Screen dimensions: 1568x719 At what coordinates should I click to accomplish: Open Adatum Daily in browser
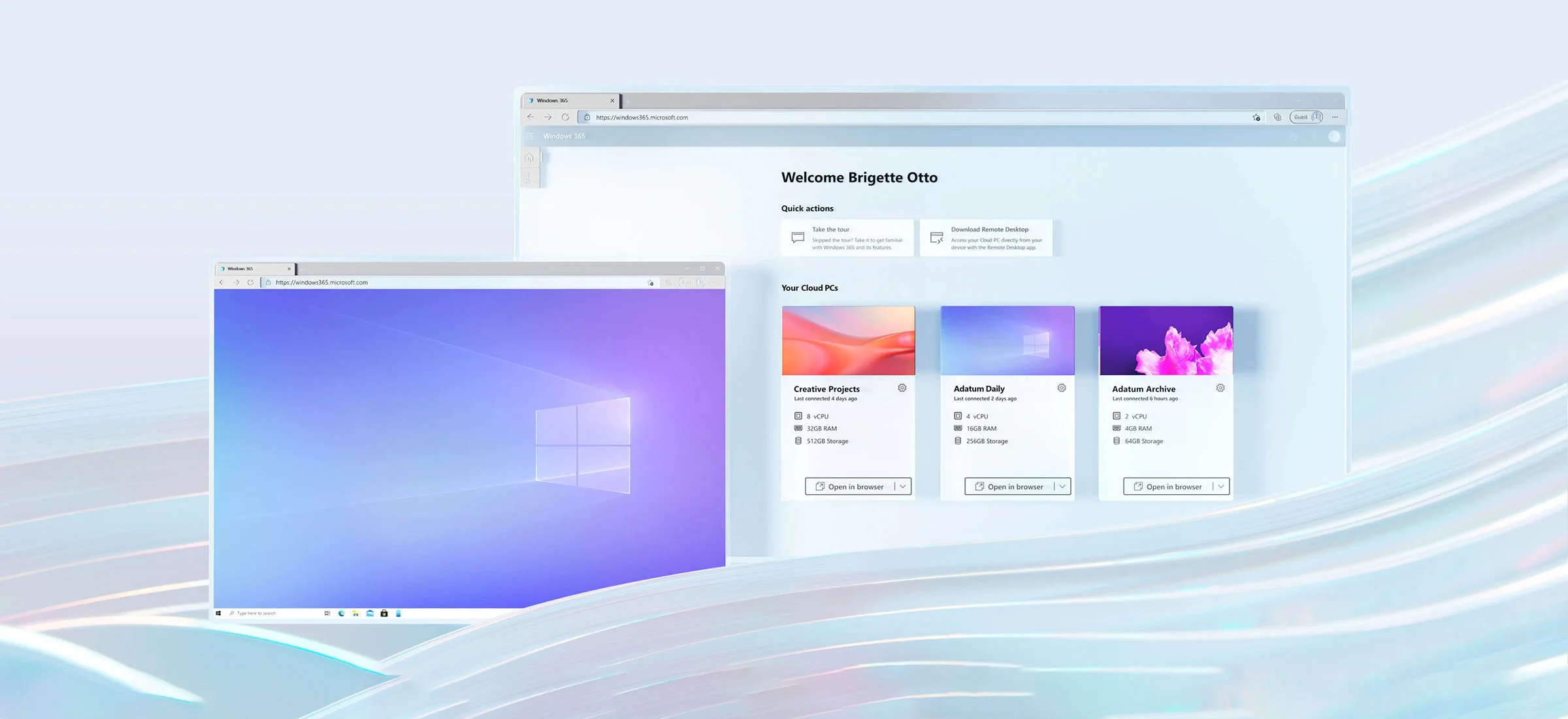click(1009, 486)
